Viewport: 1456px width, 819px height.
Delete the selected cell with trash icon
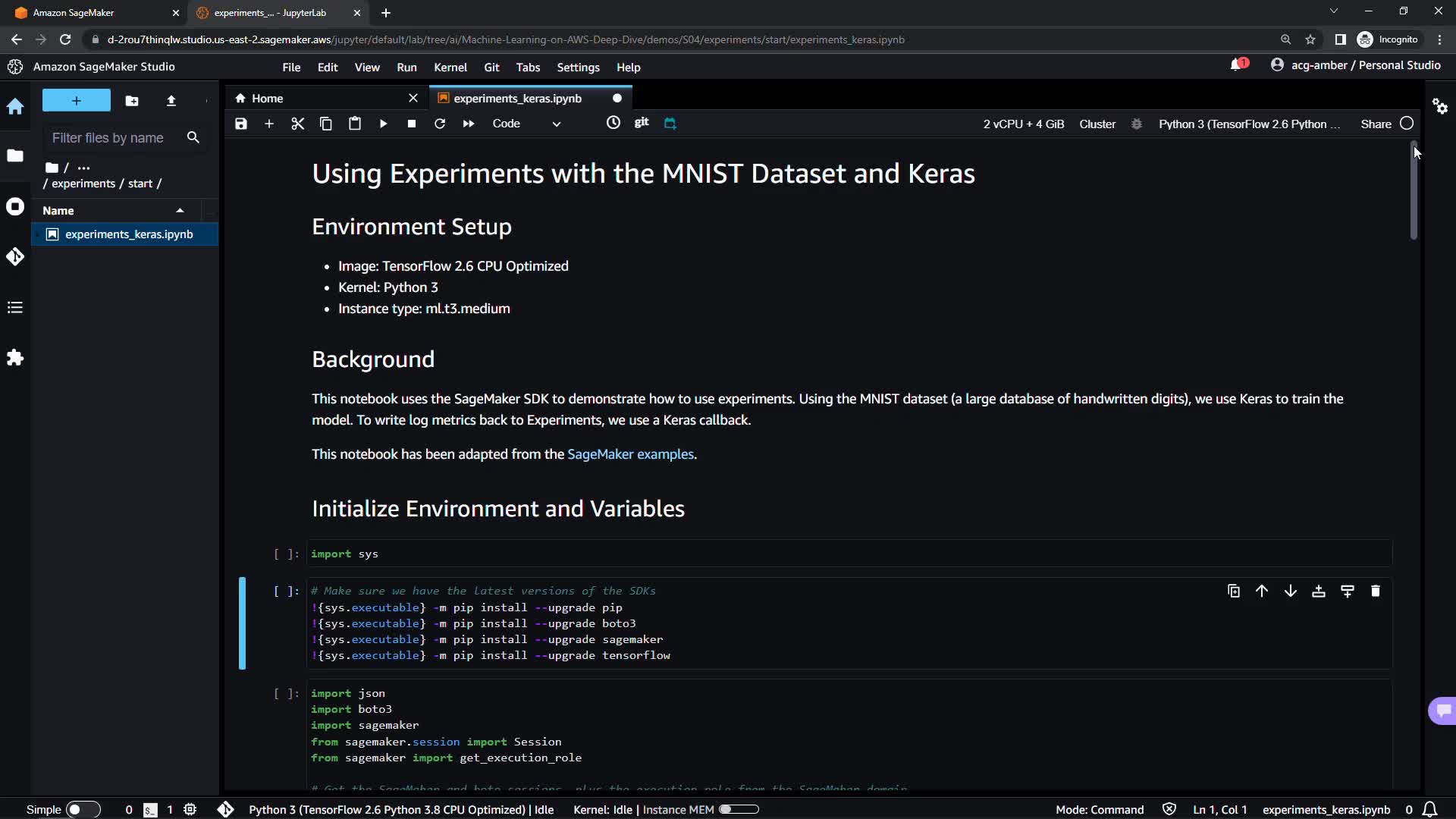click(x=1375, y=591)
